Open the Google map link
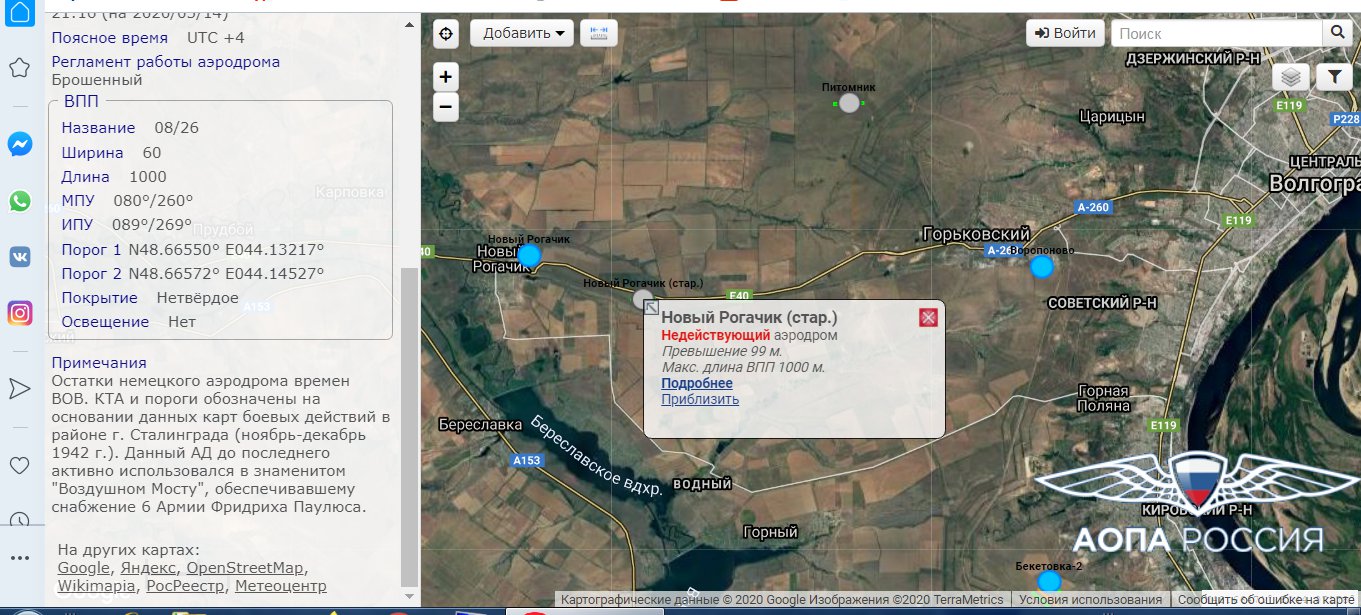1361x615 pixels. point(83,568)
